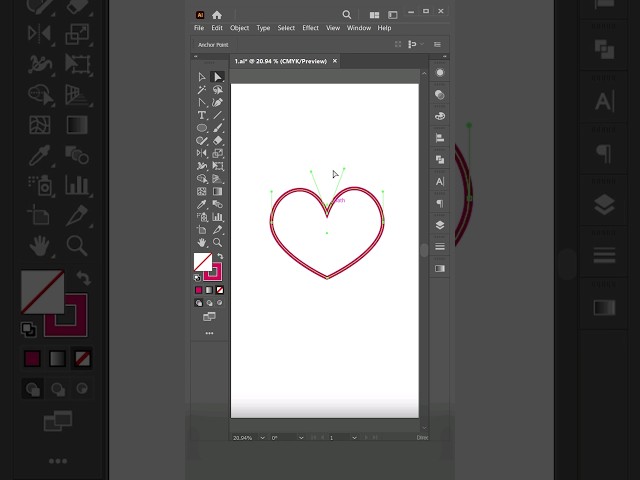Select the Slice tool
Viewport: 640px width, 480px height.
218,229
